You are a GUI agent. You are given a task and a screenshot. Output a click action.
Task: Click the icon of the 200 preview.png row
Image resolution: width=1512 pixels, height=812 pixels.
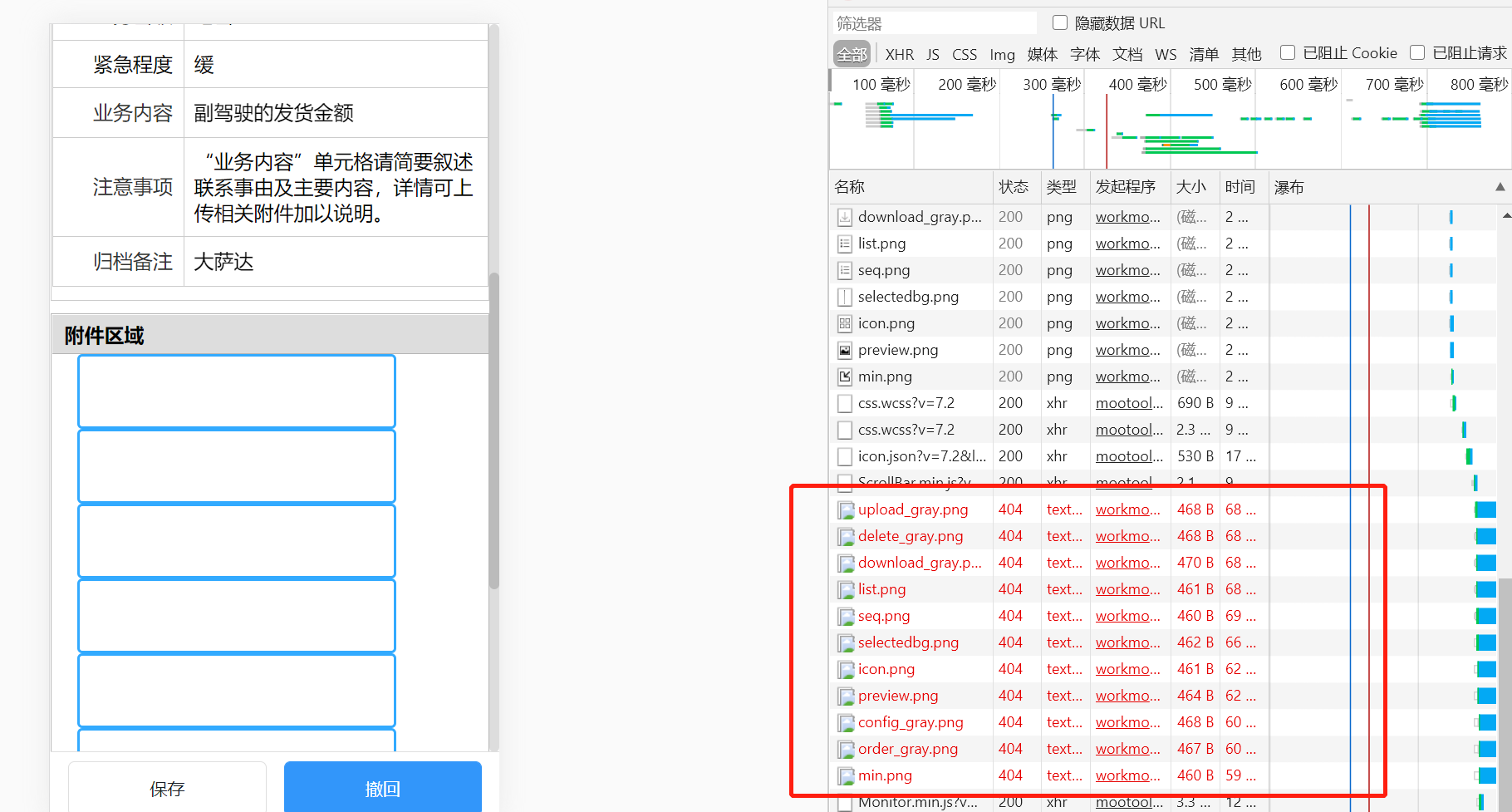(x=845, y=350)
